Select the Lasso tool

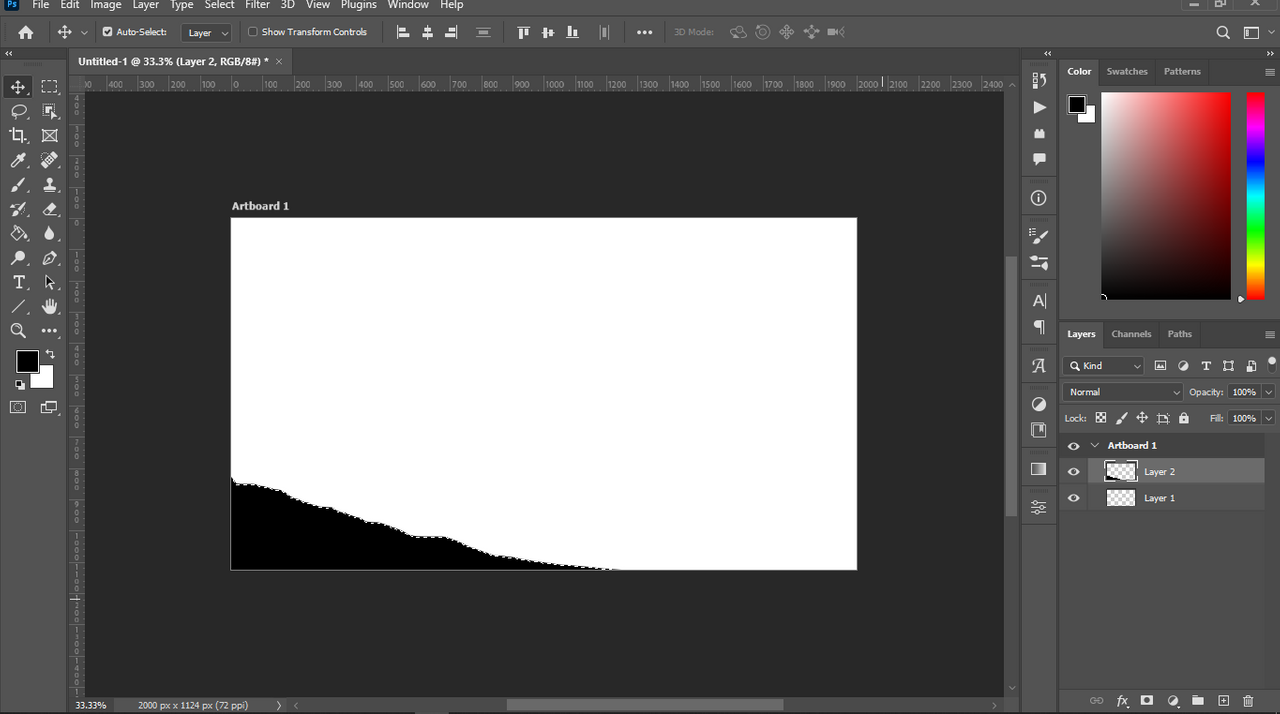pos(18,112)
